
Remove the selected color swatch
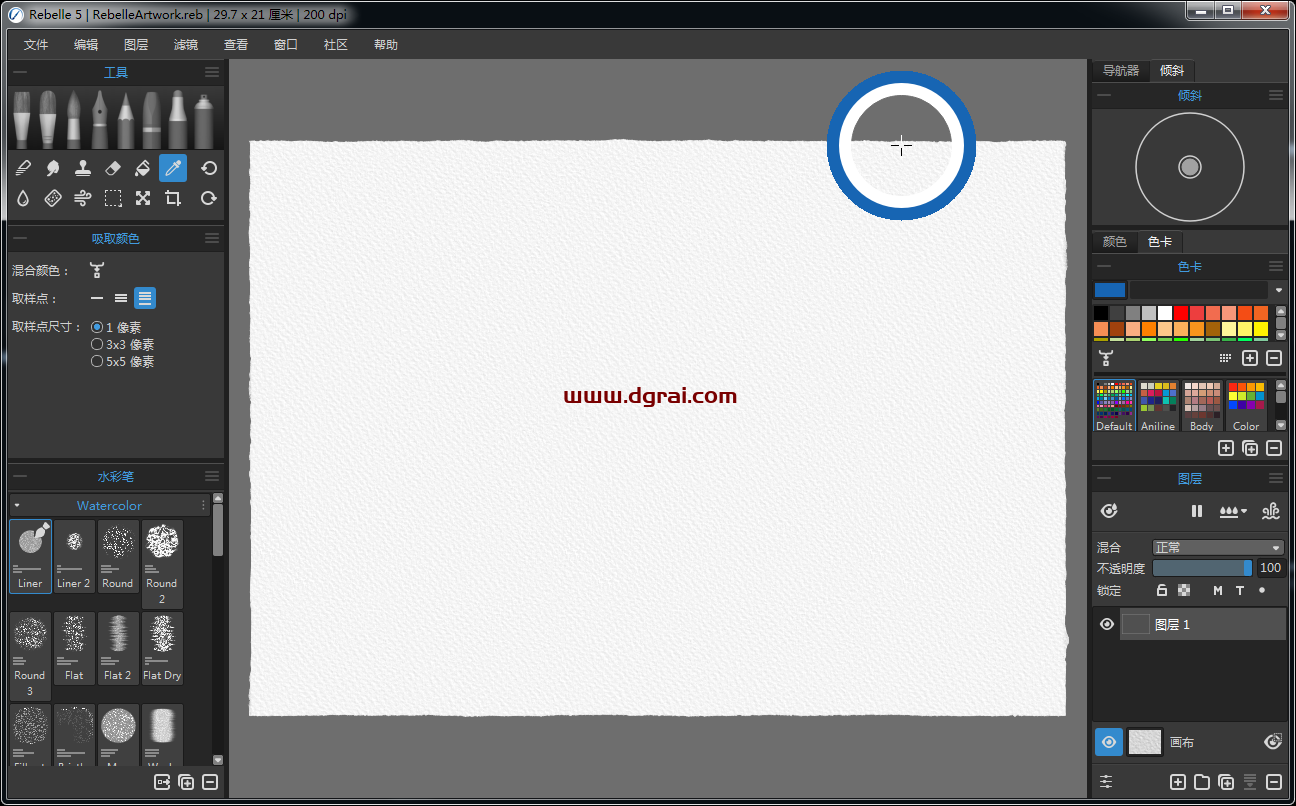click(x=1274, y=358)
